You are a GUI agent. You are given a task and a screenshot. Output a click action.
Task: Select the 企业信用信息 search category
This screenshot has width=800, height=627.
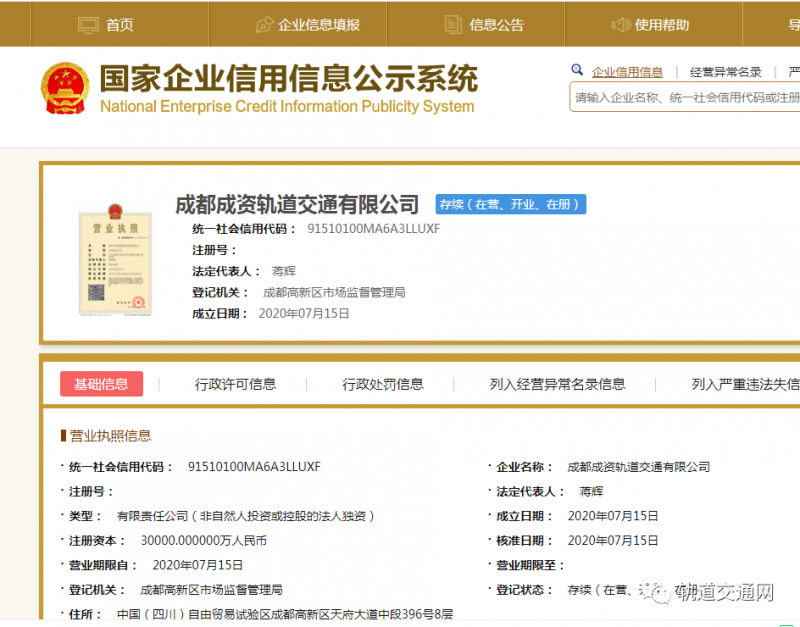tap(627, 72)
